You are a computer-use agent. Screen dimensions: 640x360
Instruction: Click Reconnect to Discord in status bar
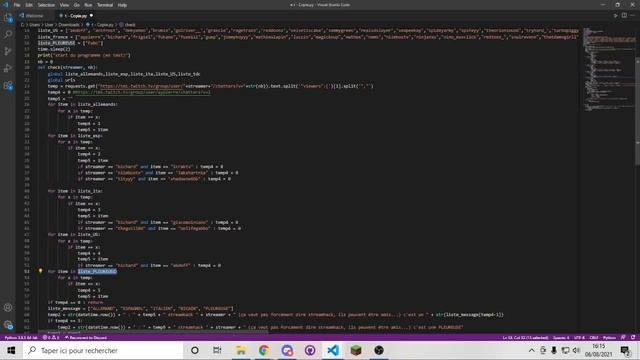[x=86, y=338]
